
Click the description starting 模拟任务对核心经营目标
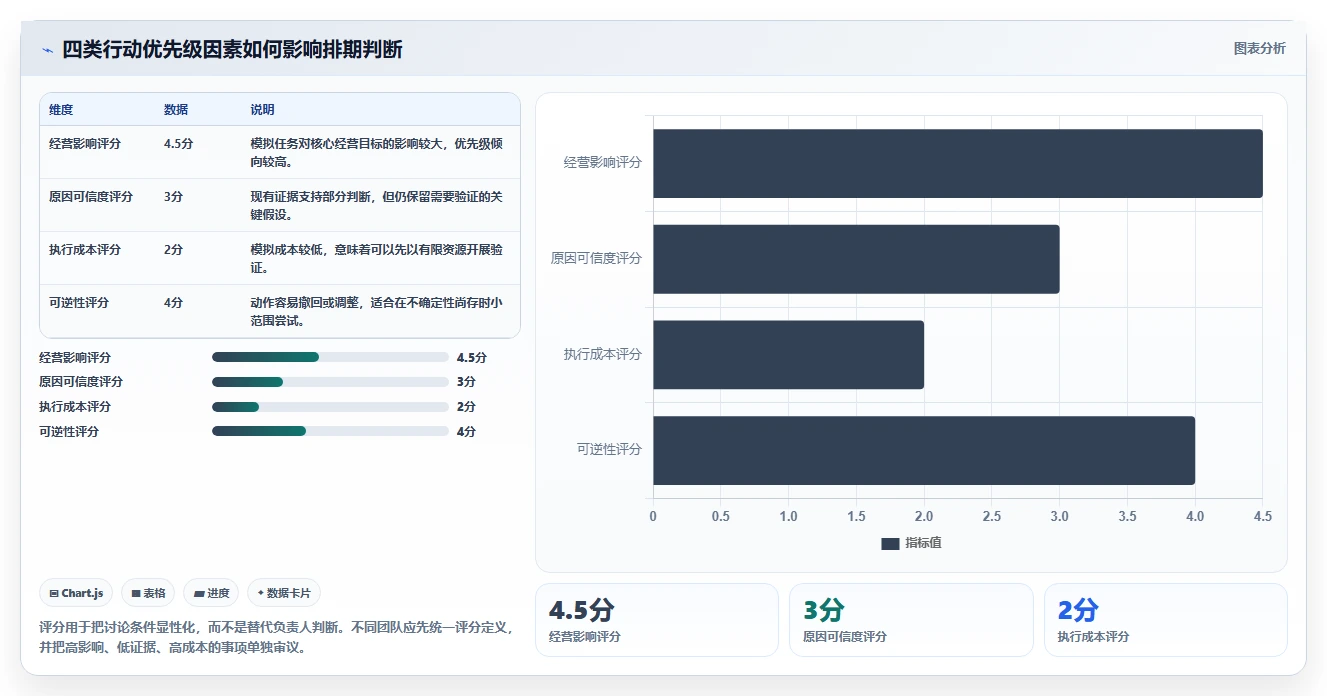coord(376,152)
